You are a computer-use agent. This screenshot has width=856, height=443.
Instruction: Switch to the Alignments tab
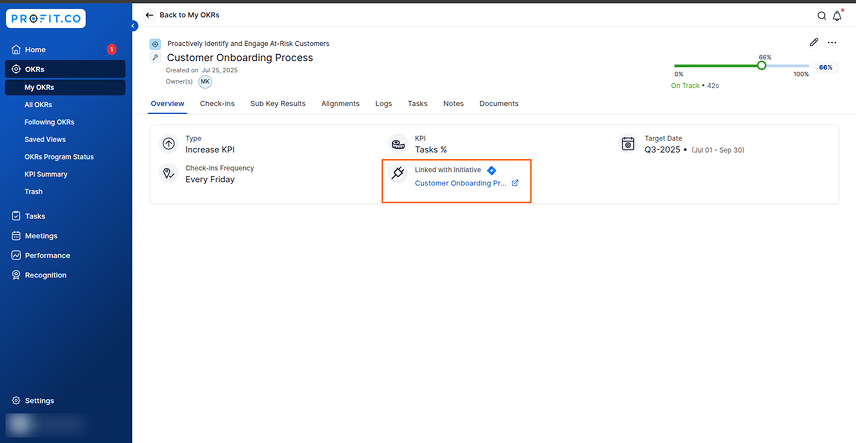coord(340,104)
